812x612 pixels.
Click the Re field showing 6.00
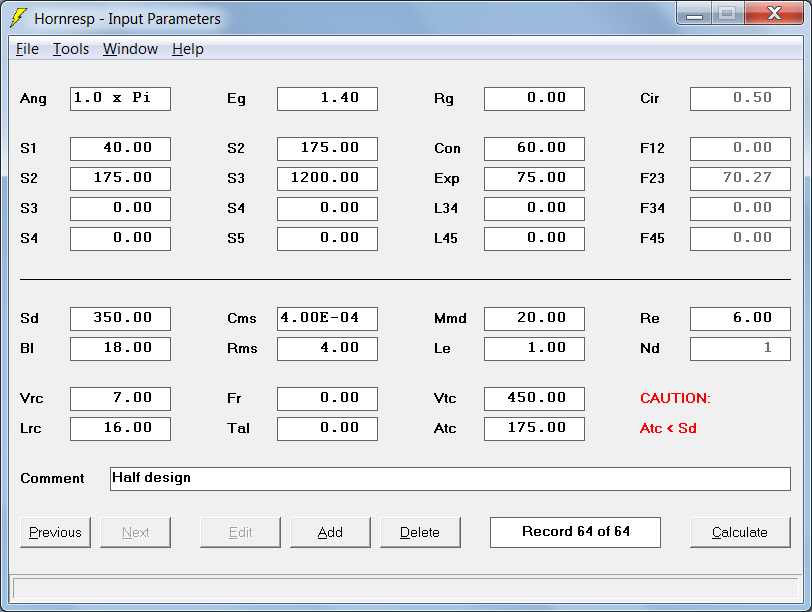click(x=741, y=319)
